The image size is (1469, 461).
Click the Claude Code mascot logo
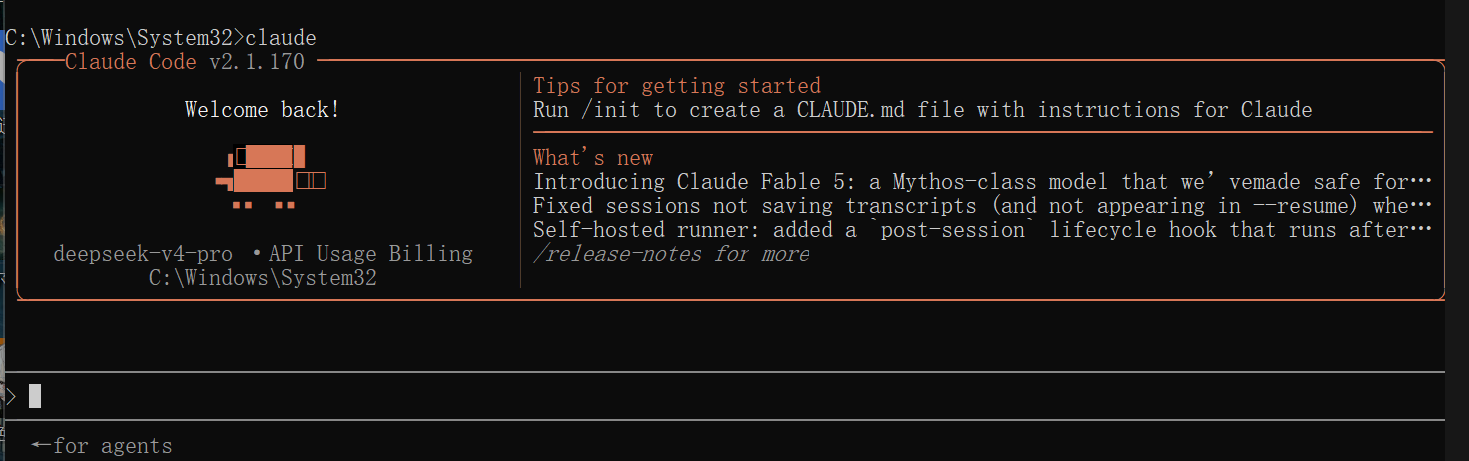(x=271, y=177)
